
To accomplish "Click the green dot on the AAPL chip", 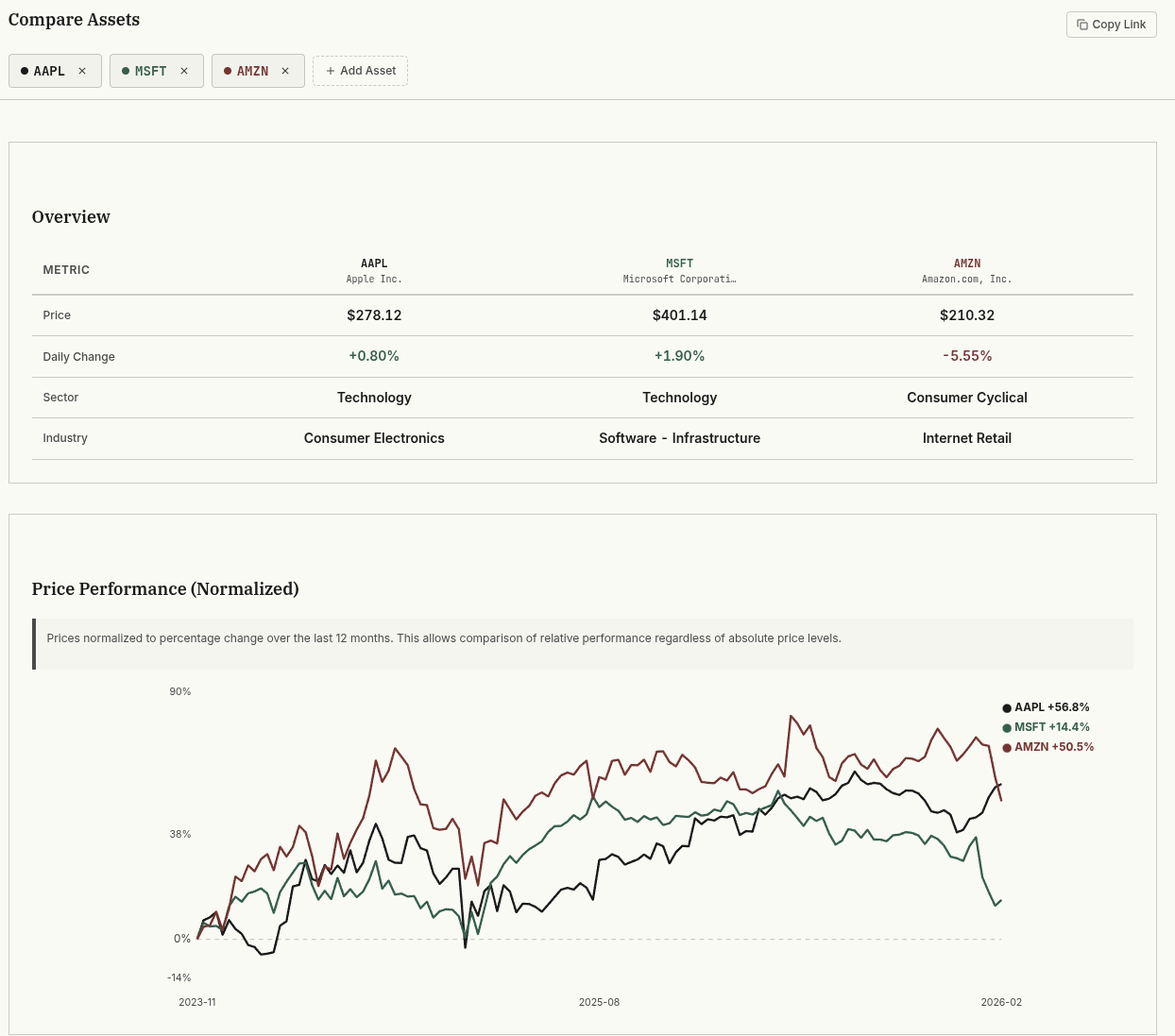I will click(x=24, y=70).
